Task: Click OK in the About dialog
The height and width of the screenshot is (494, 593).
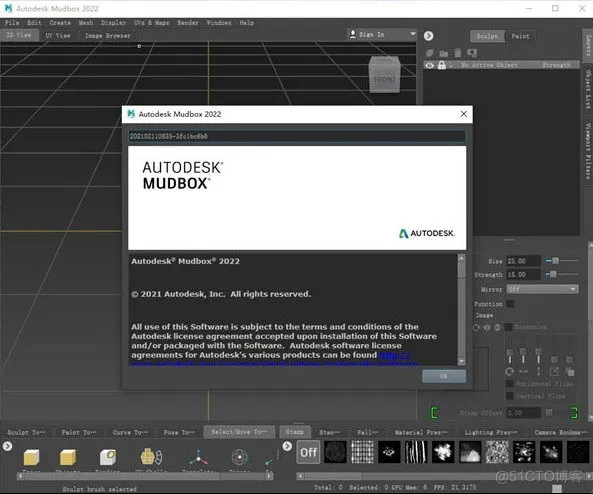Action: (x=444, y=376)
